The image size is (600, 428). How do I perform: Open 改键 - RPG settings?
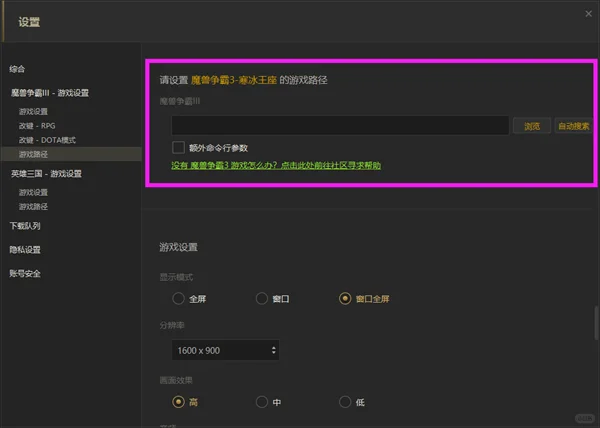point(37,126)
